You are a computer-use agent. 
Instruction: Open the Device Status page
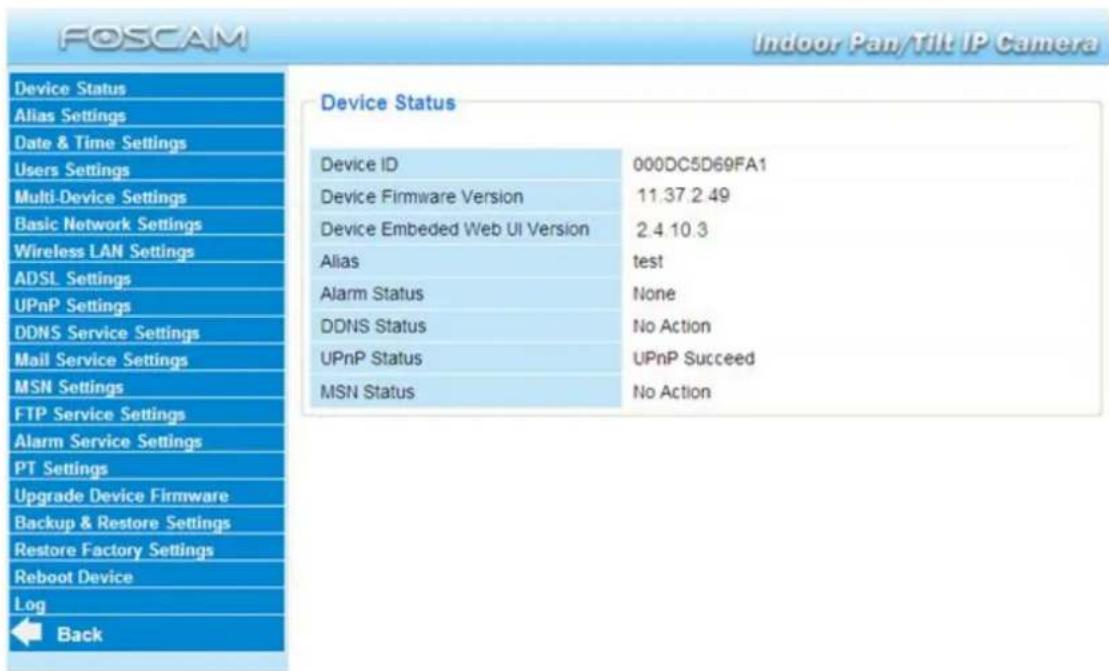click(x=70, y=88)
